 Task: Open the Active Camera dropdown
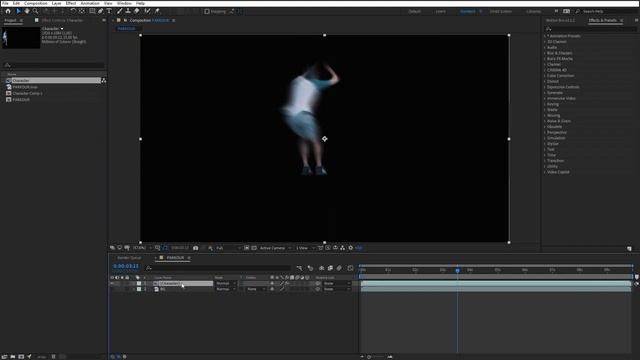click(276, 248)
